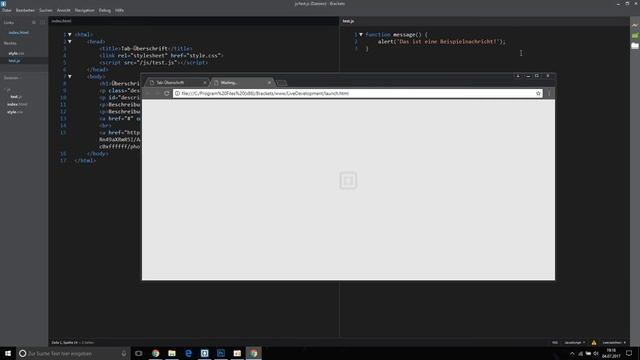Collapse the function message fold arrow in test.js
The width and height of the screenshot is (640, 360).
[361, 35]
